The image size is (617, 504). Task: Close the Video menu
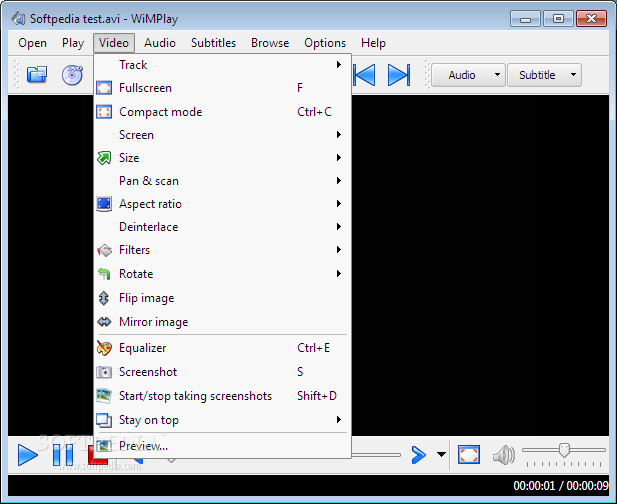click(x=114, y=43)
